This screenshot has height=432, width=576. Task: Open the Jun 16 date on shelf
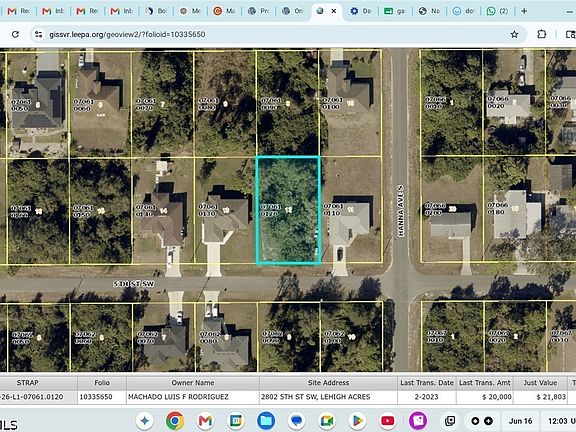[x=520, y=421]
